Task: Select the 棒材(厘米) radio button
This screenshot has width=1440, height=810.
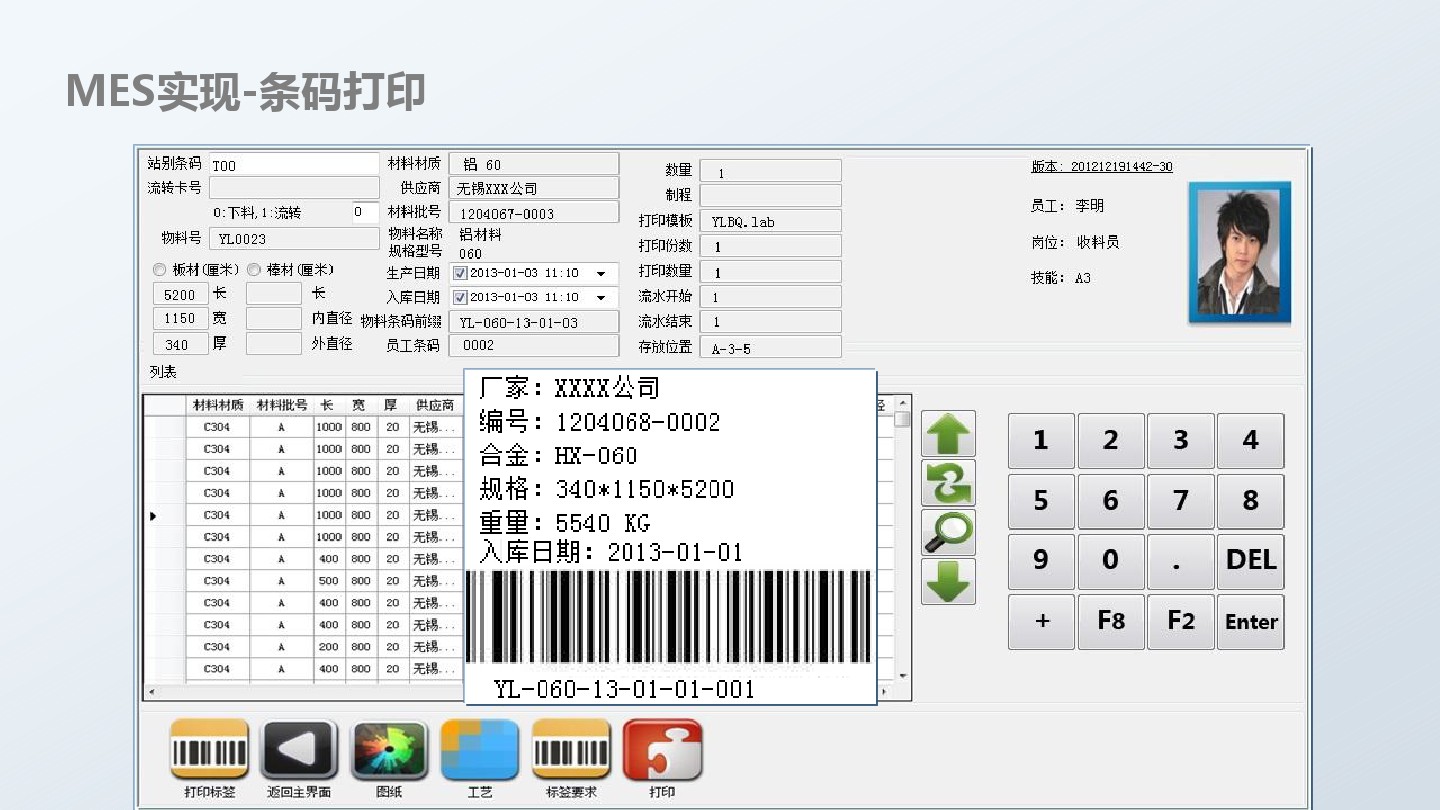Action: point(254,270)
